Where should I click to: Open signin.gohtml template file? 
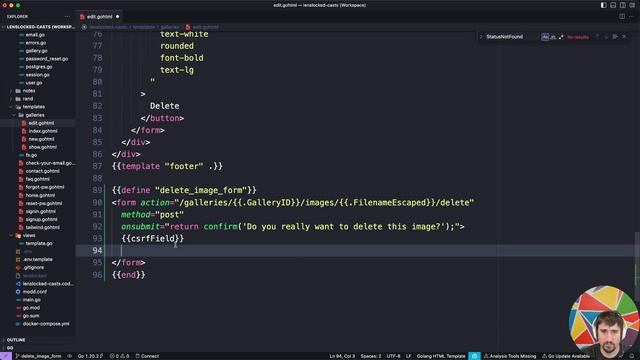40,211
